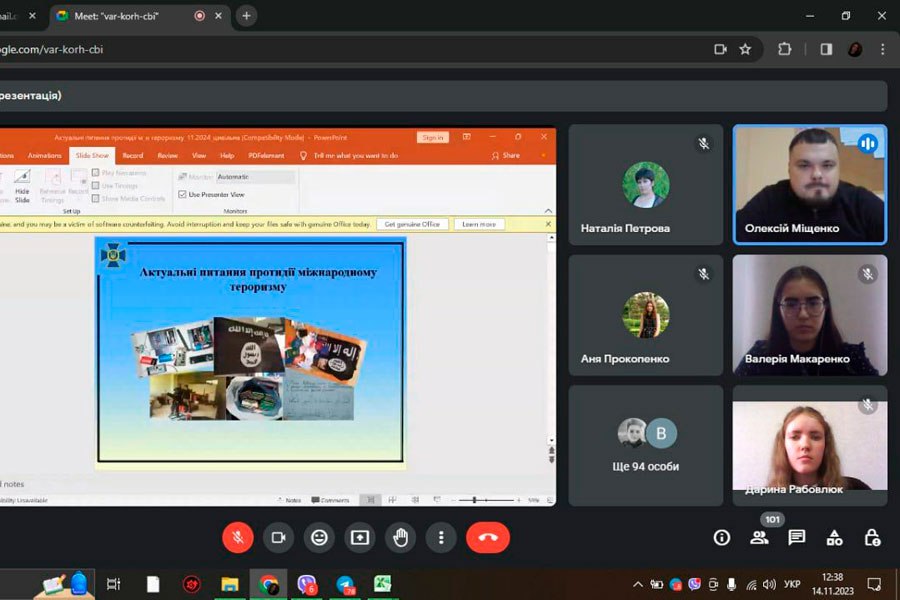Open the emoji reactions button

pos(319,537)
